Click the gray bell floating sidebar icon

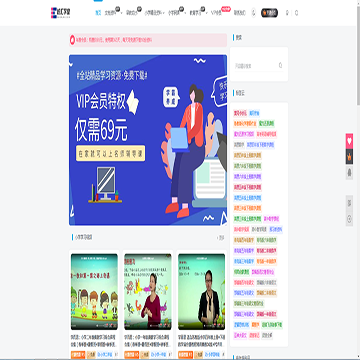pyautogui.click(x=349, y=172)
